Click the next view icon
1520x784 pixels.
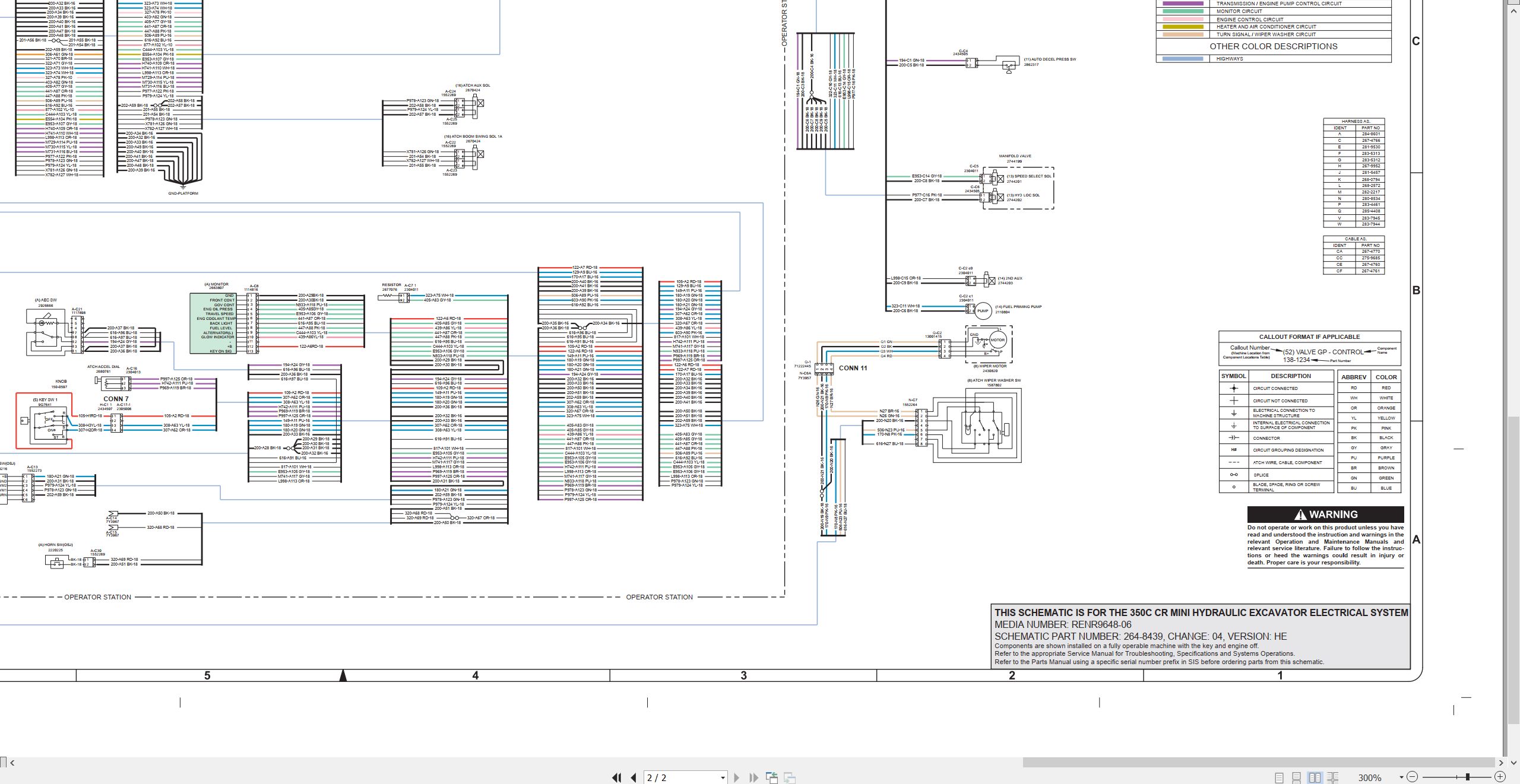click(x=790, y=777)
